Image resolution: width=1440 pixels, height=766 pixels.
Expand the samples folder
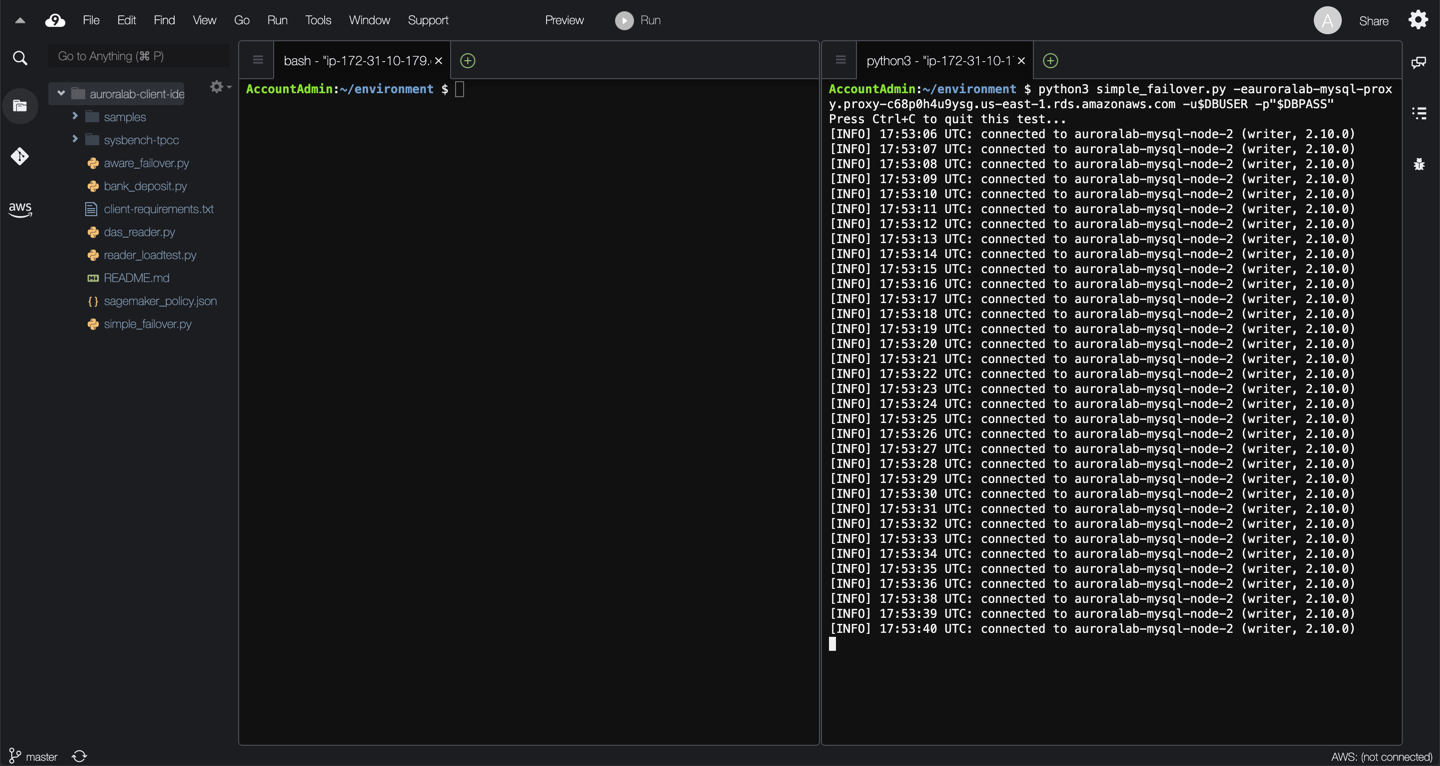(x=75, y=117)
